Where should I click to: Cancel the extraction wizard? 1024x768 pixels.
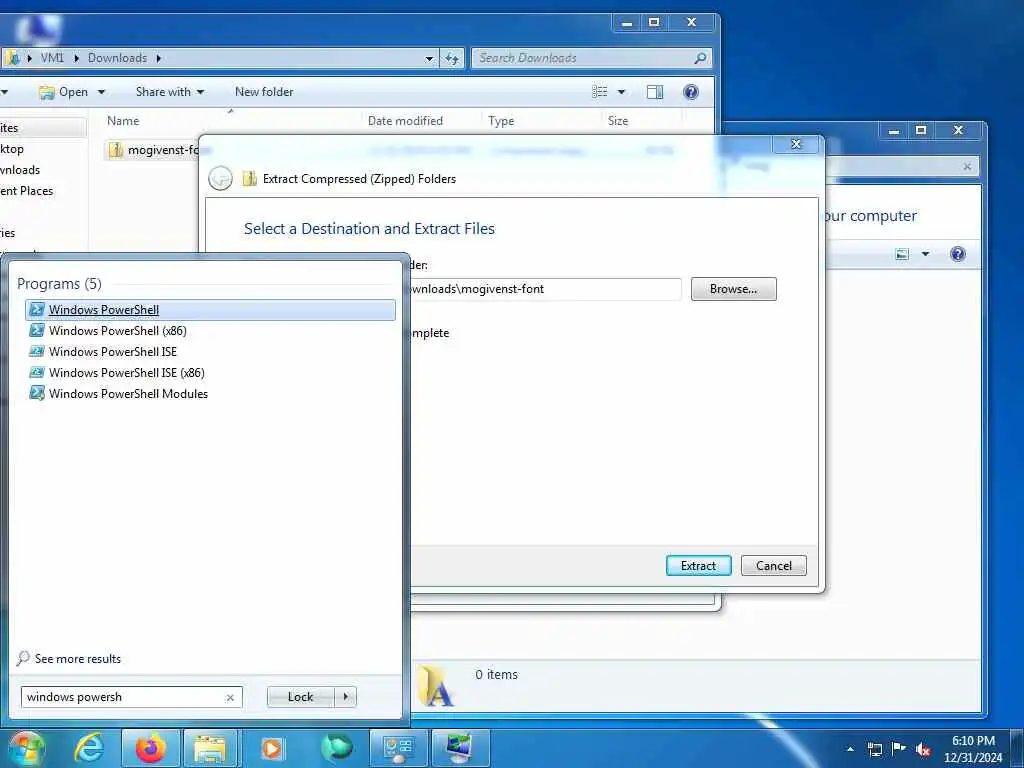coord(774,566)
